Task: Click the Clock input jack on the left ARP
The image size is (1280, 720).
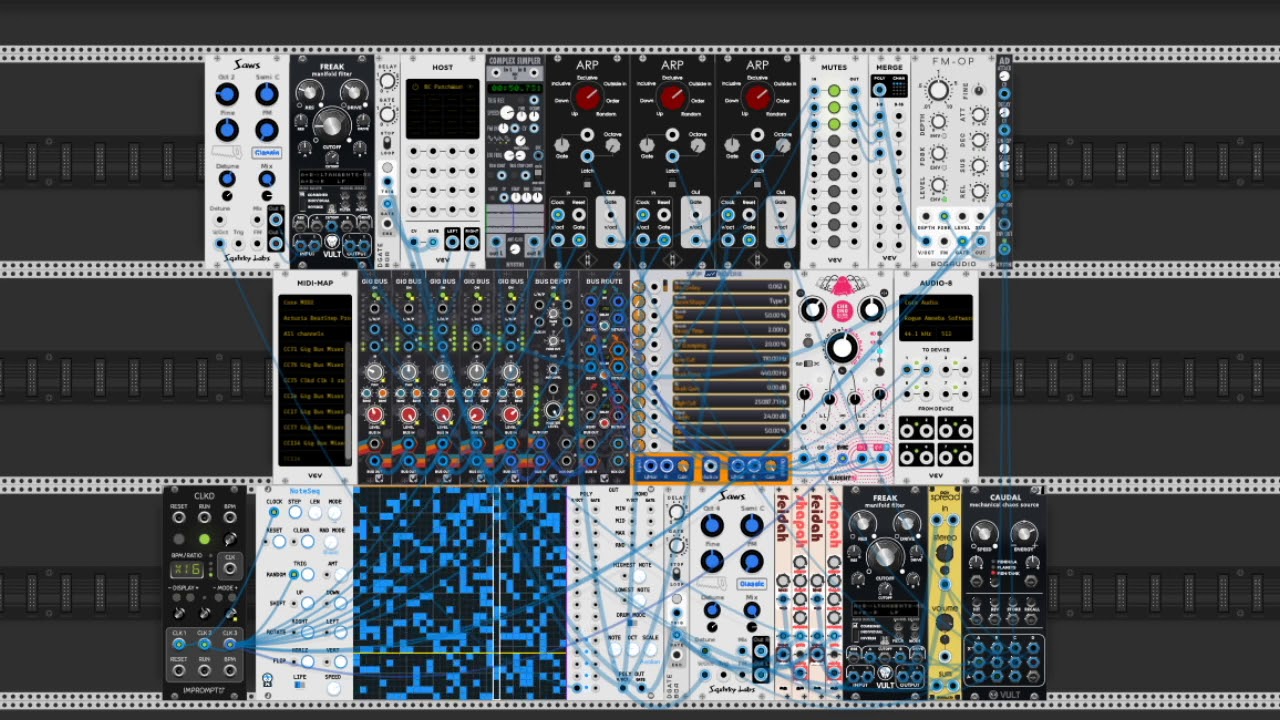Action: (558, 215)
